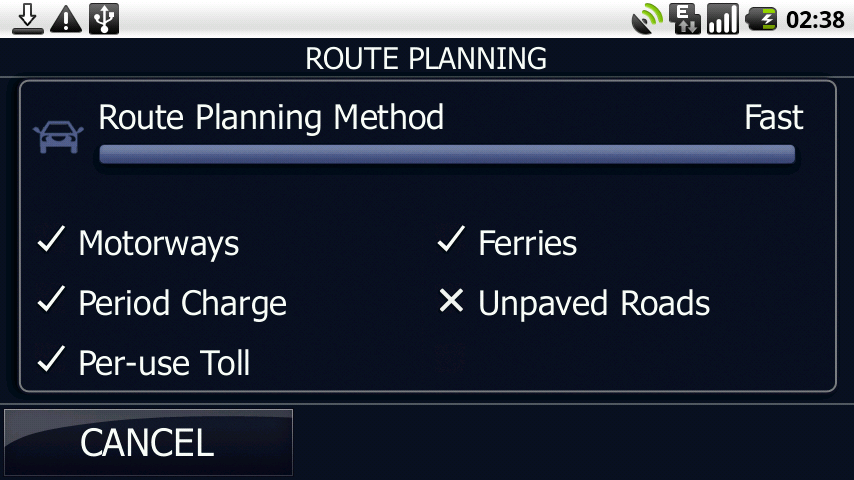Disable the Motorways option

138,243
